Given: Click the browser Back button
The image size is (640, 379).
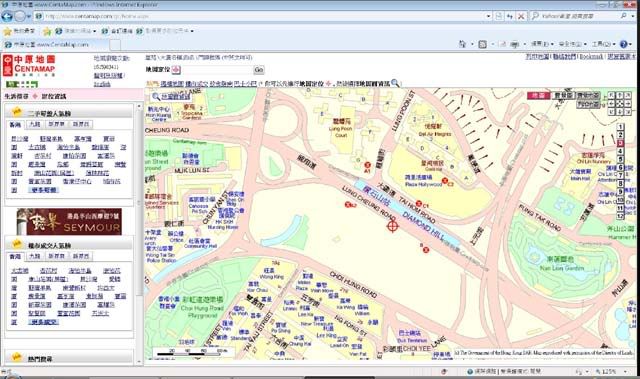Looking at the screenshot, I should click(7, 16).
